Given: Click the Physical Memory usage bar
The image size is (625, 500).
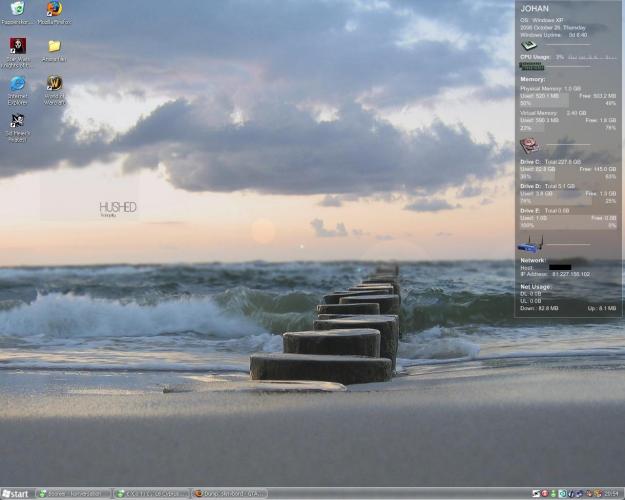Looking at the screenshot, I should click(x=568, y=99).
